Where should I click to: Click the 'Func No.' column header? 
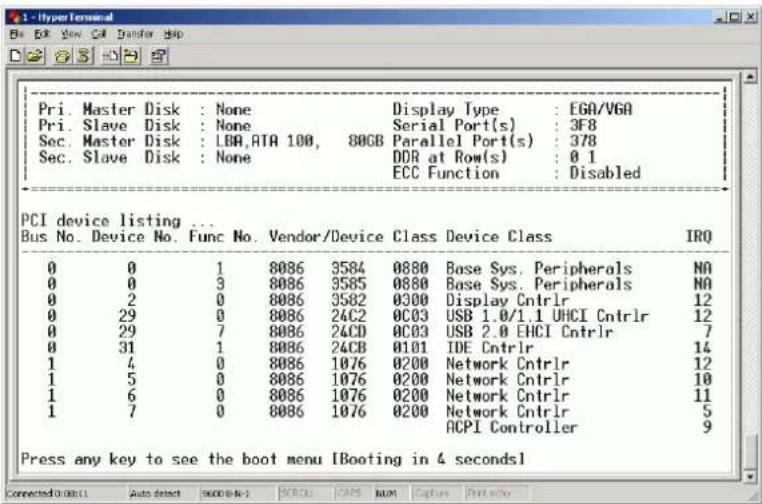[222, 237]
